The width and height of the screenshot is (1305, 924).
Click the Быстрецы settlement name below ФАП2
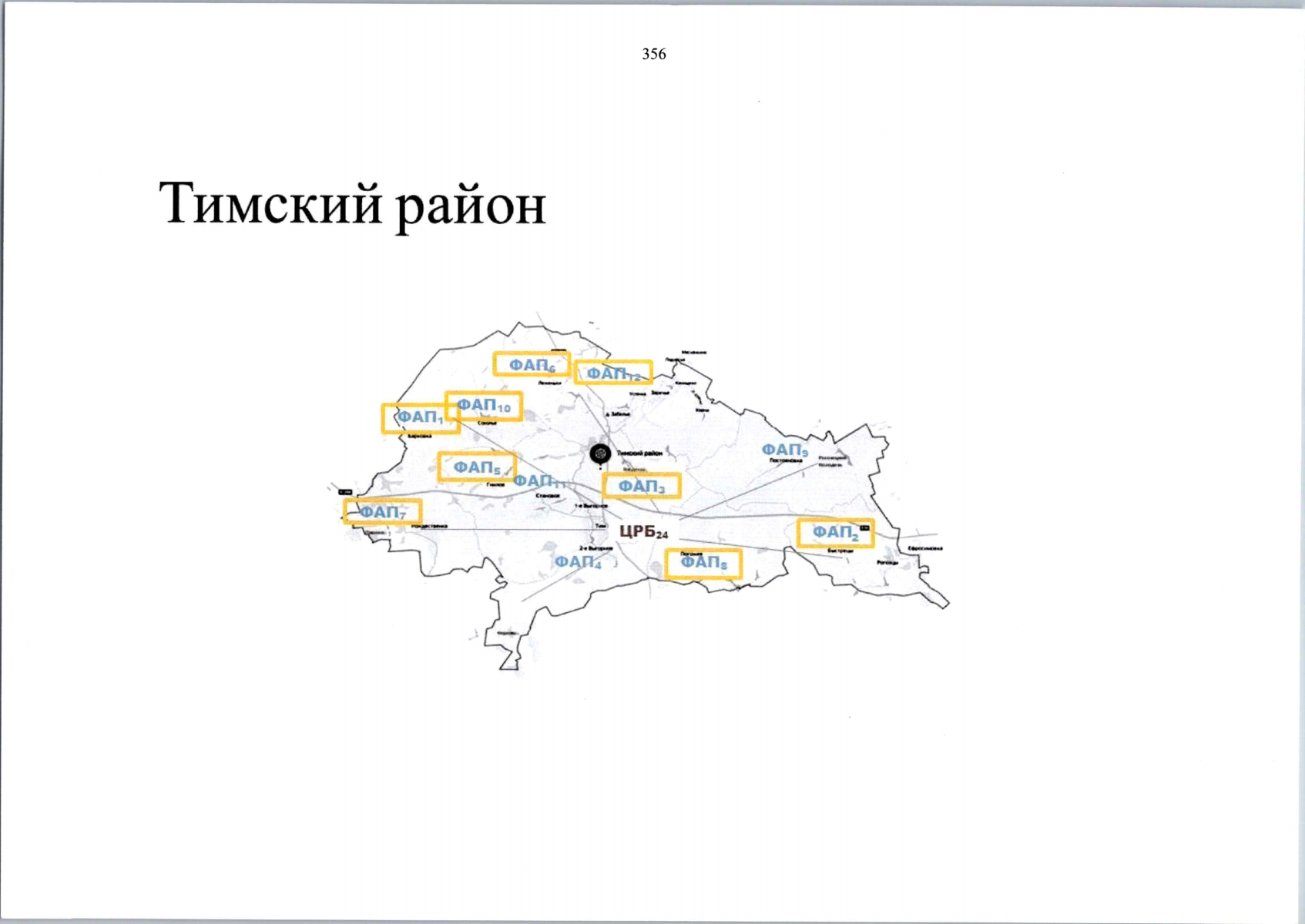(840, 551)
